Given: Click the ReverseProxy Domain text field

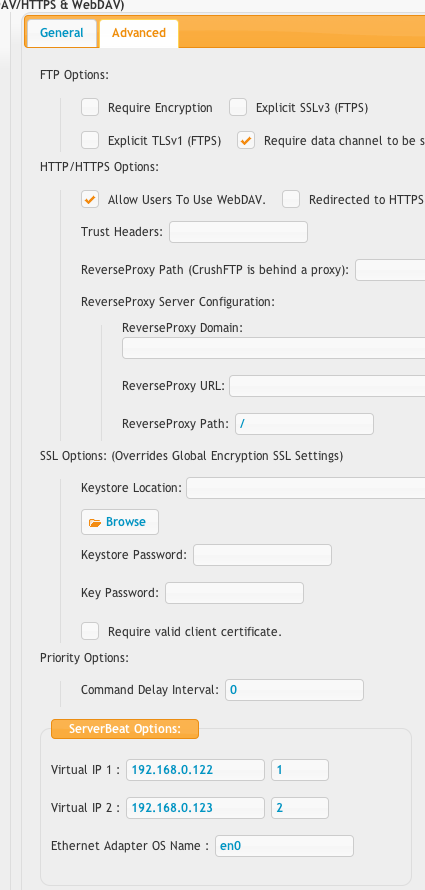Looking at the screenshot, I should (x=273, y=348).
